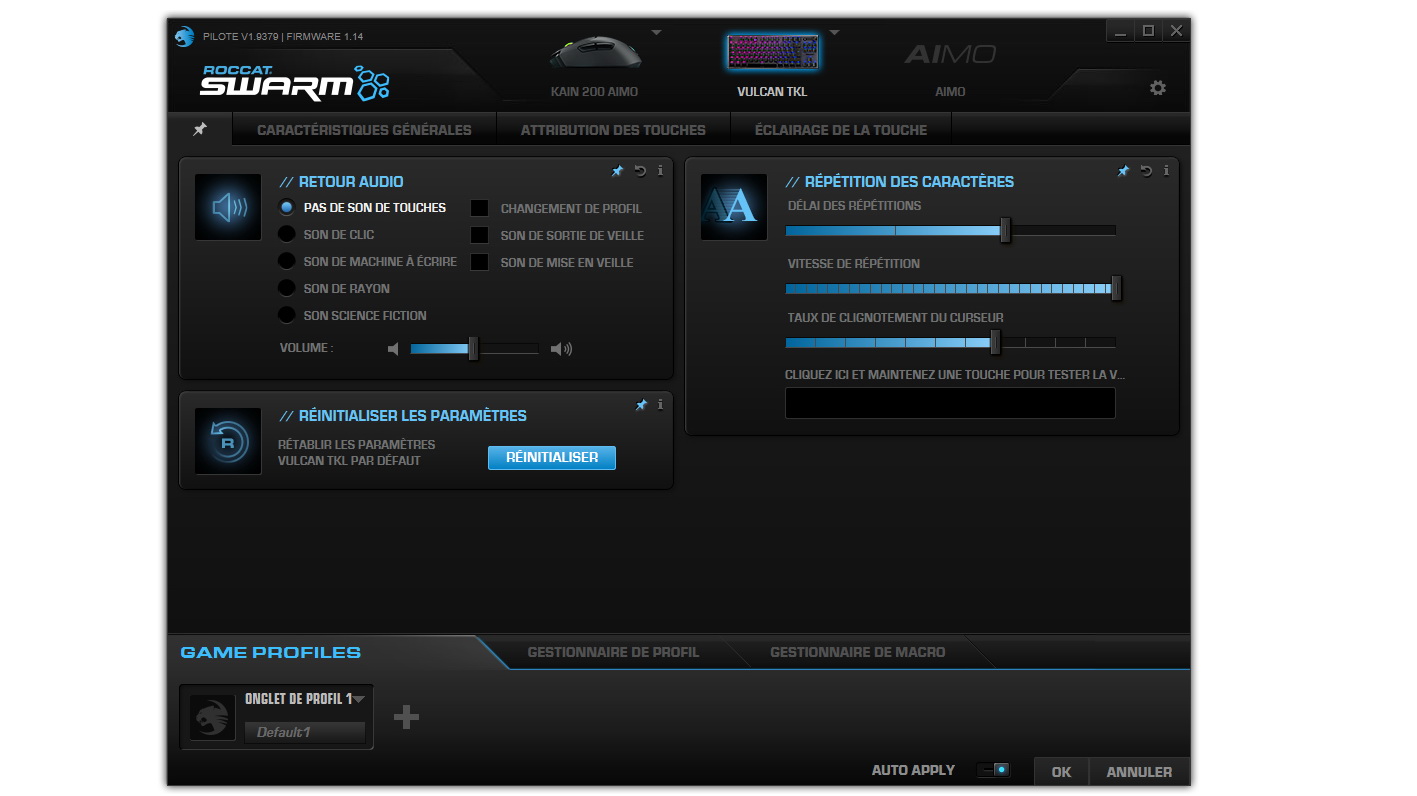Click the key test input field
1417x796 pixels.
pos(950,403)
